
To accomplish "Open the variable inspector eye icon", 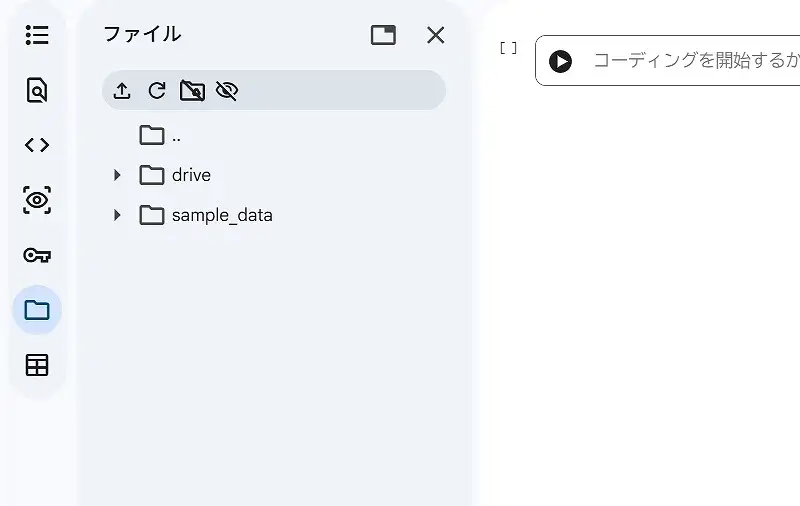I will tap(37, 200).
